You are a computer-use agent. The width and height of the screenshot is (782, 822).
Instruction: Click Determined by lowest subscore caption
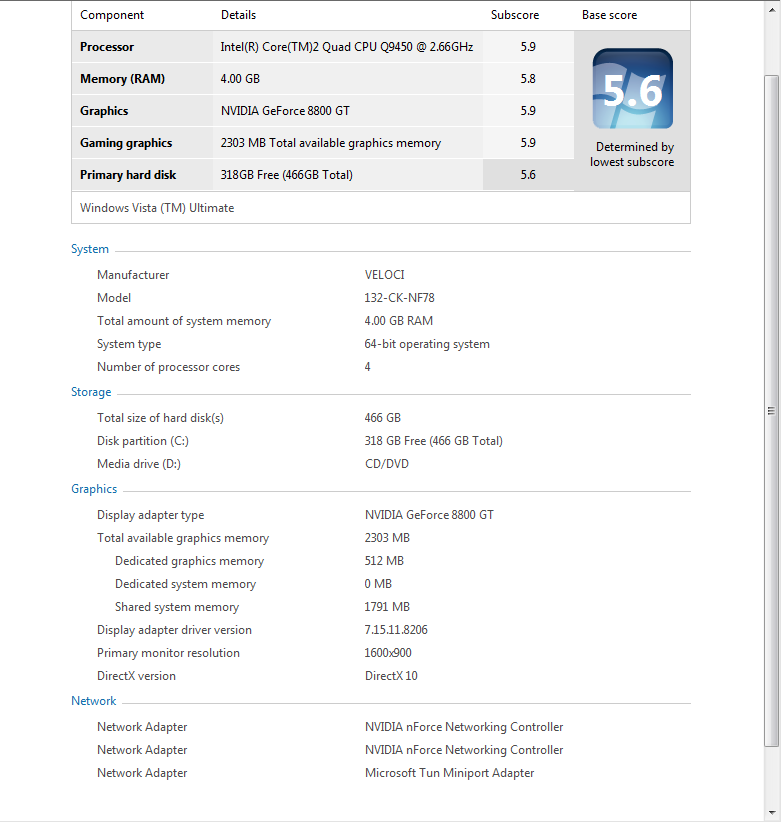tap(632, 155)
